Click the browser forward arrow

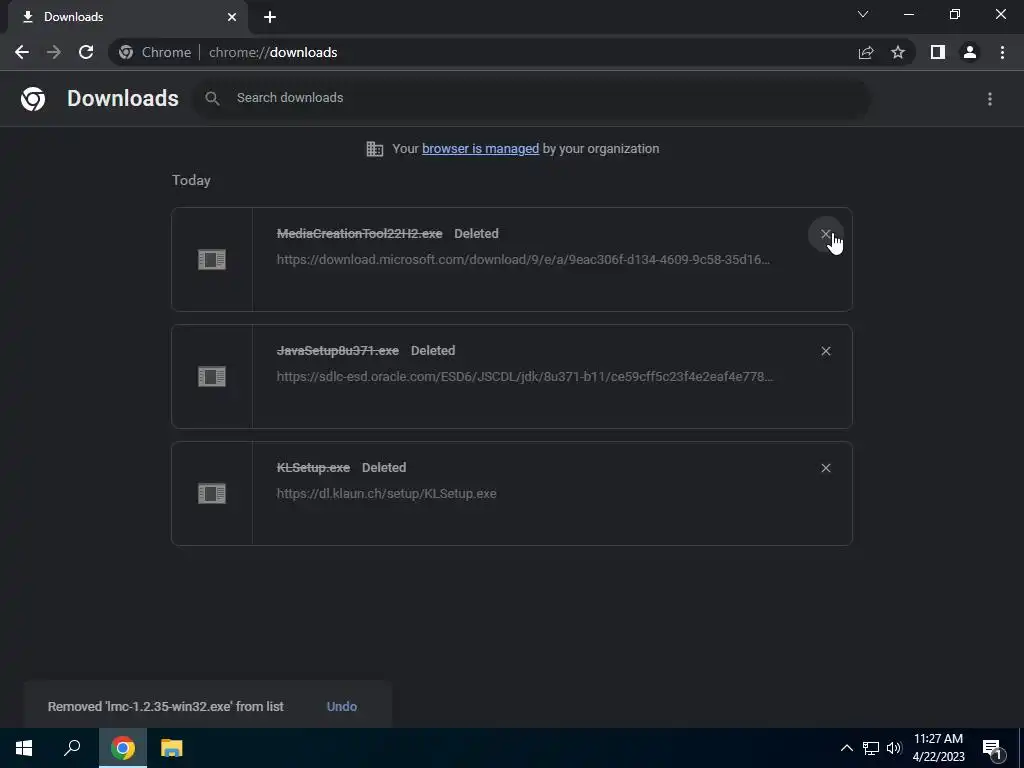(54, 52)
